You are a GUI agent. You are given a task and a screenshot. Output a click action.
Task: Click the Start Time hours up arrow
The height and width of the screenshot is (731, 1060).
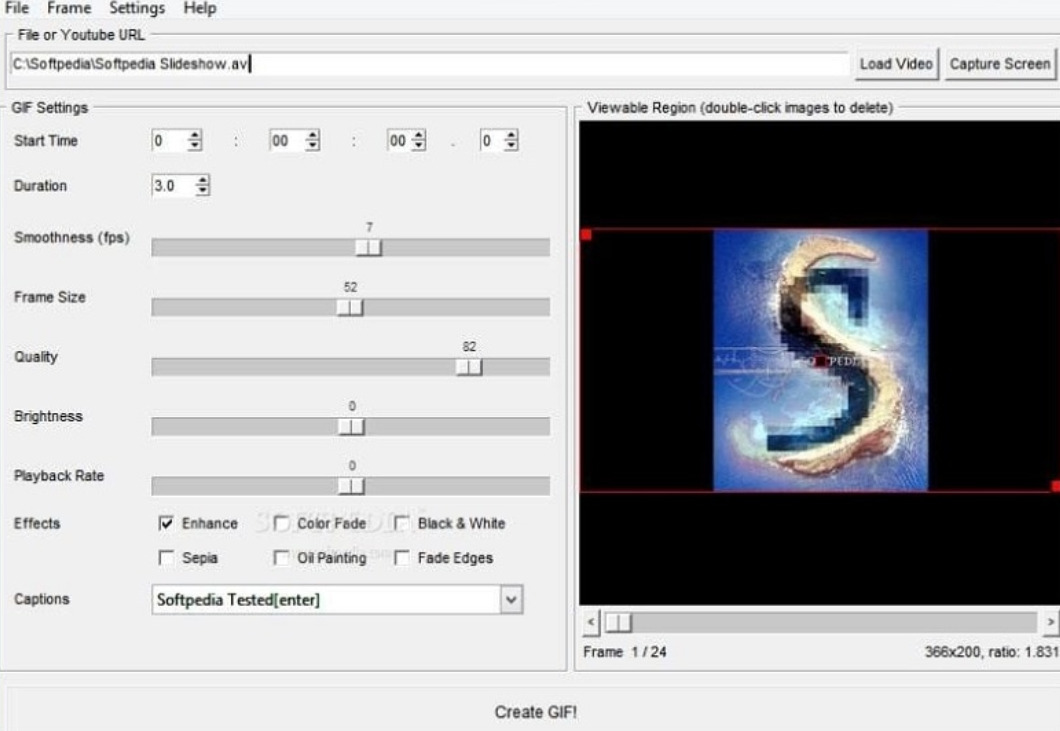[195, 135]
